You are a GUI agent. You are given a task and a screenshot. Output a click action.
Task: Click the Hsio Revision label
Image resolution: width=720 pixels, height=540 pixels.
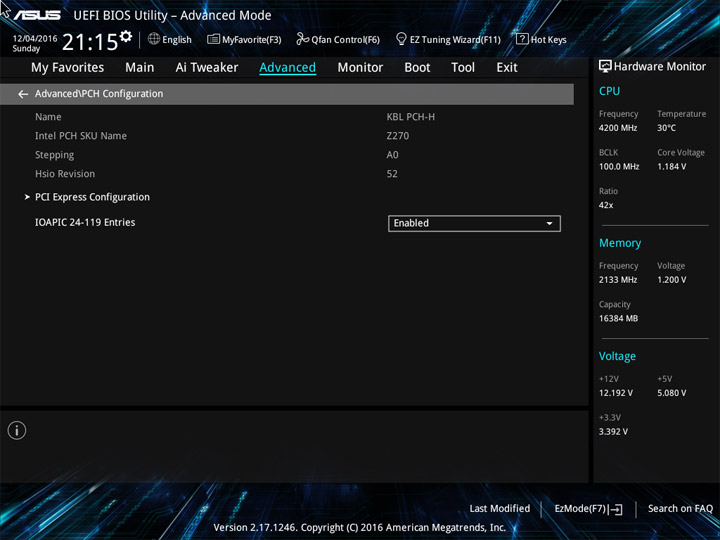coord(65,174)
